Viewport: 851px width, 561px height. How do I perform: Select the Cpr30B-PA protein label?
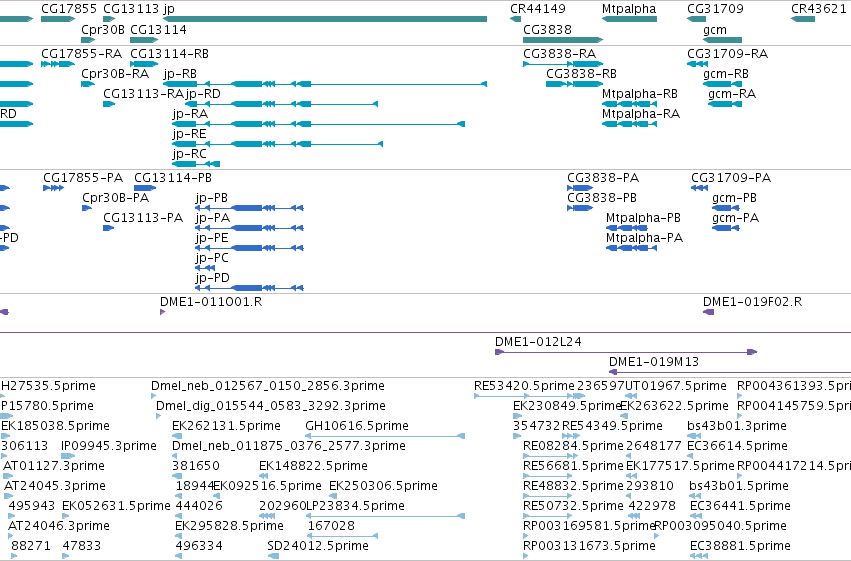115,198
